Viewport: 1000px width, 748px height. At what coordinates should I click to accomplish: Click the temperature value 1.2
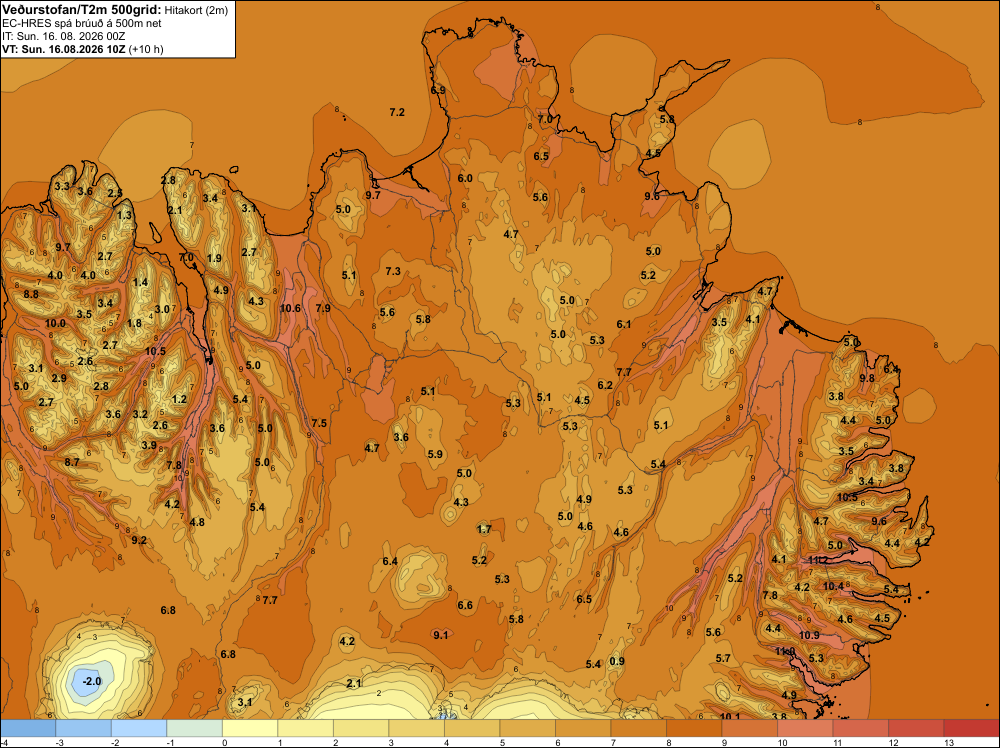(179, 400)
